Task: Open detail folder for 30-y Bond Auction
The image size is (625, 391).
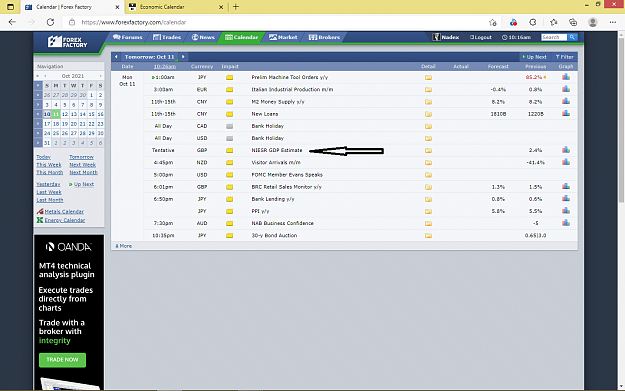Action: pos(428,236)
